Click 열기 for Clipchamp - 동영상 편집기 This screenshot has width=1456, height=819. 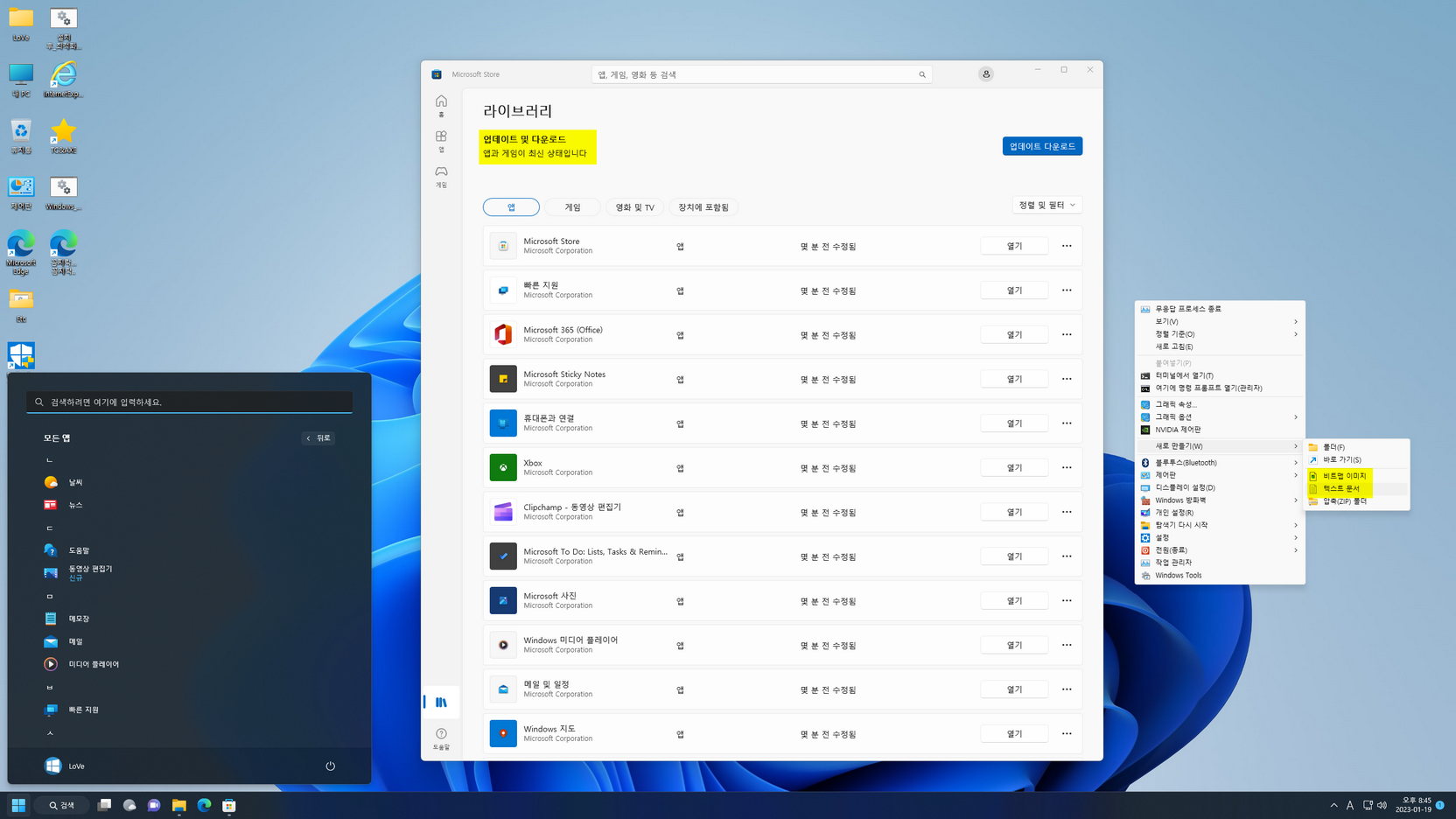click(1014, 512)
